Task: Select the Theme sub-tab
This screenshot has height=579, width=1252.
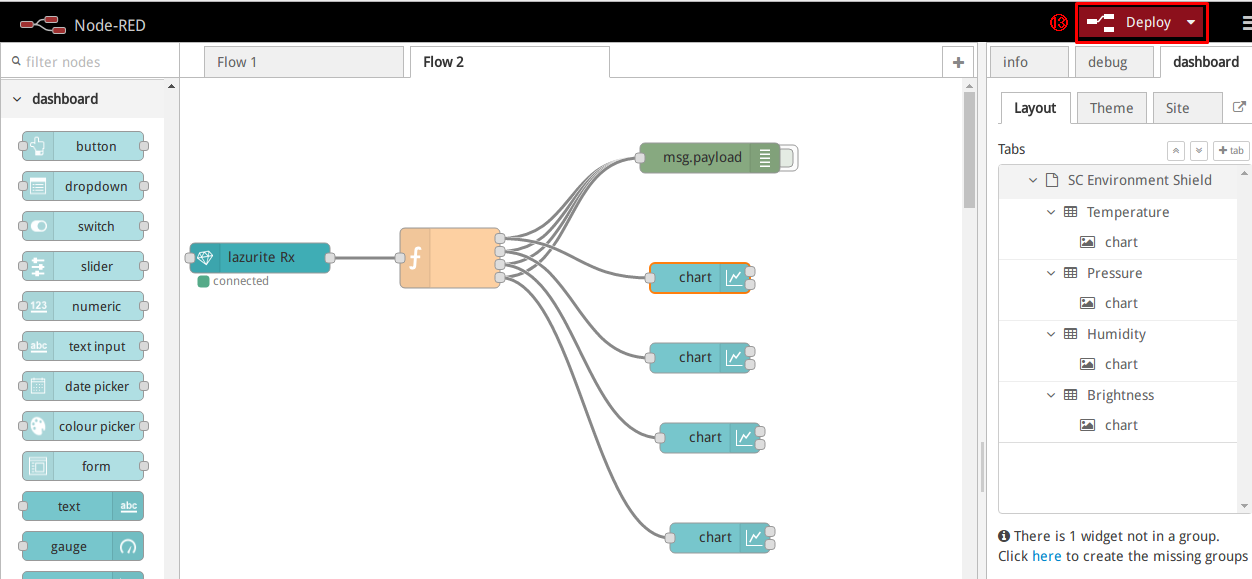Action: click(1112, 108)
